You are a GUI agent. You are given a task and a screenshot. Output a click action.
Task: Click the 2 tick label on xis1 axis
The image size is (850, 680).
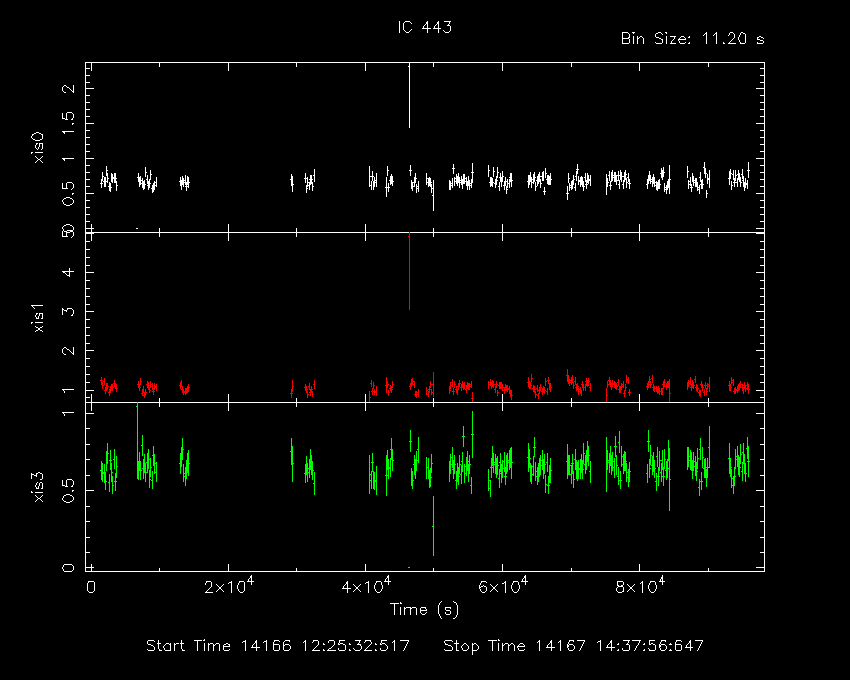click(x=69, y=350)
